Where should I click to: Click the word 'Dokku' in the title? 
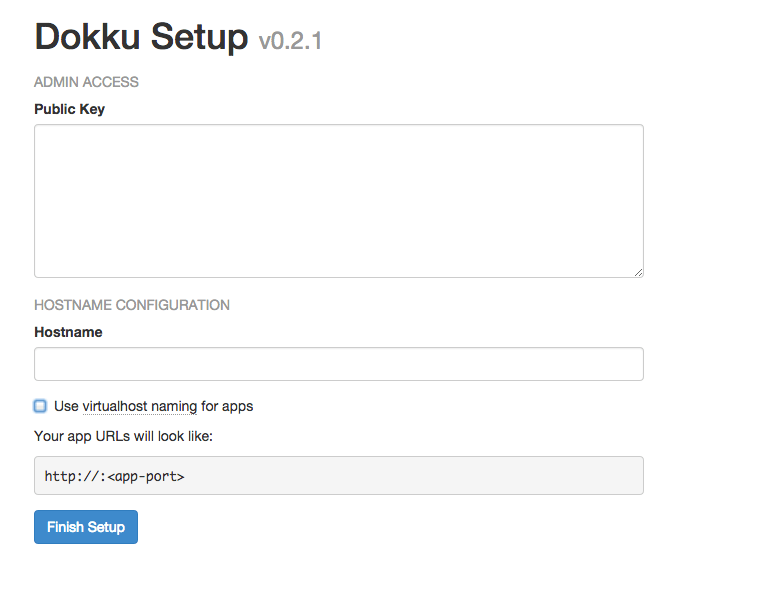click(x=88, y=38)
